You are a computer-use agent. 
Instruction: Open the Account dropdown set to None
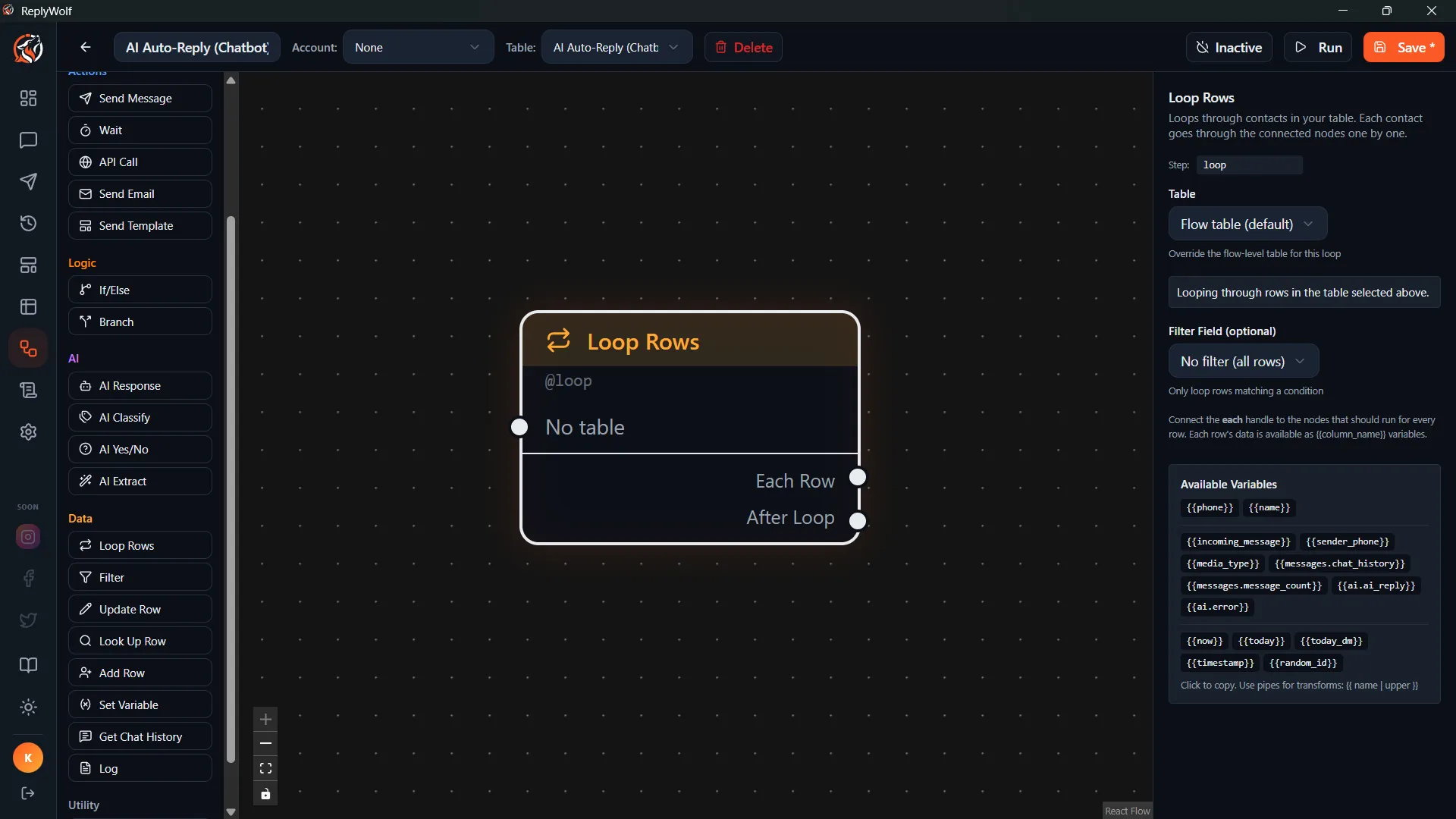pos(418,47)
